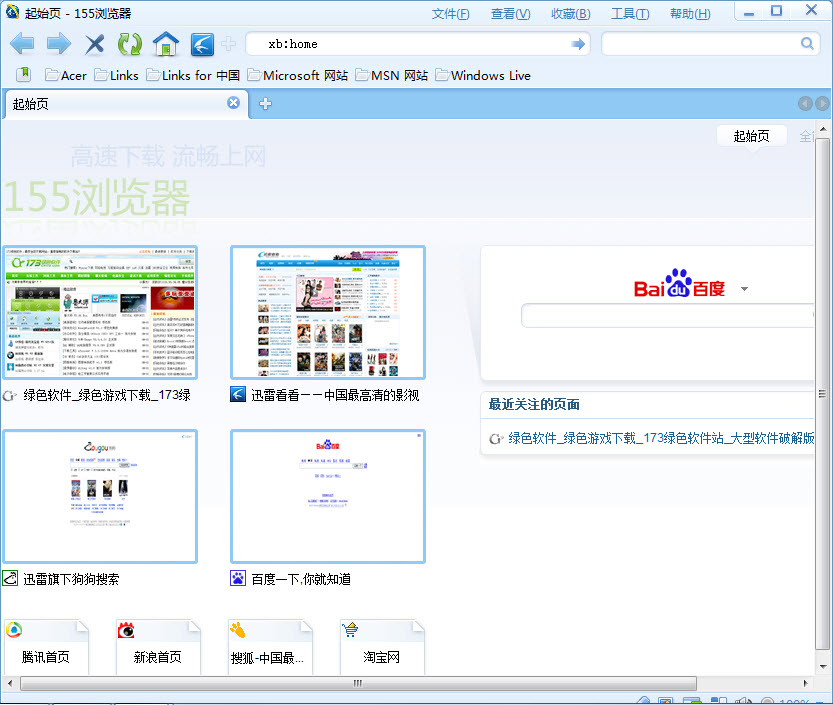Open a new tab with plus button

click(x=266, y=104)
